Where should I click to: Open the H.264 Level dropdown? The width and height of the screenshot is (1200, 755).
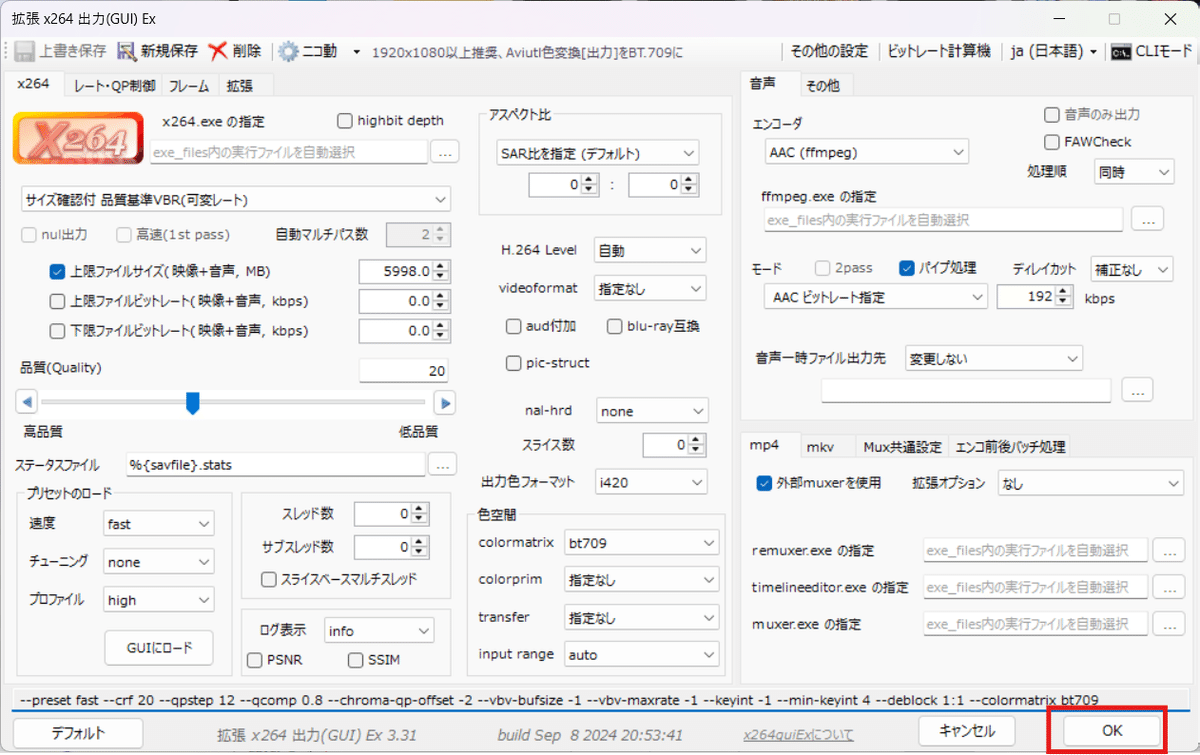pyautogui.click(x=650, y=251)
